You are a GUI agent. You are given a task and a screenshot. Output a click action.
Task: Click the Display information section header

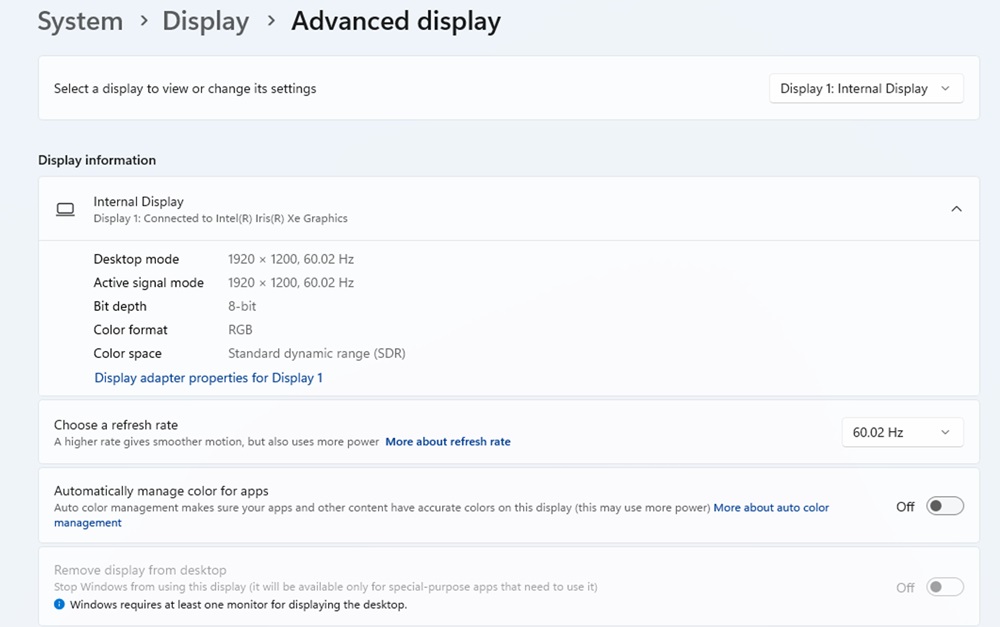click(x=96, y=160)
